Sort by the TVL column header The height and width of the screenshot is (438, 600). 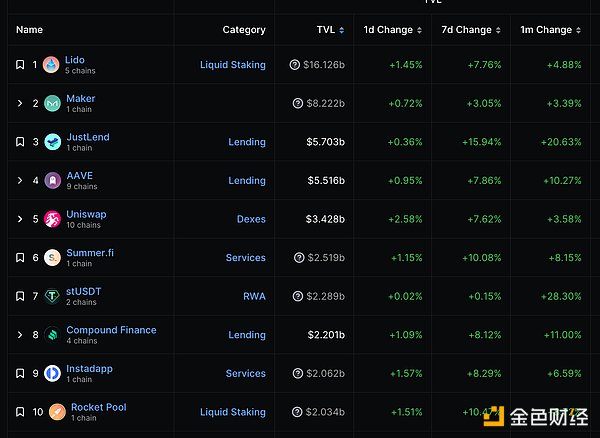tap(325, 30)
